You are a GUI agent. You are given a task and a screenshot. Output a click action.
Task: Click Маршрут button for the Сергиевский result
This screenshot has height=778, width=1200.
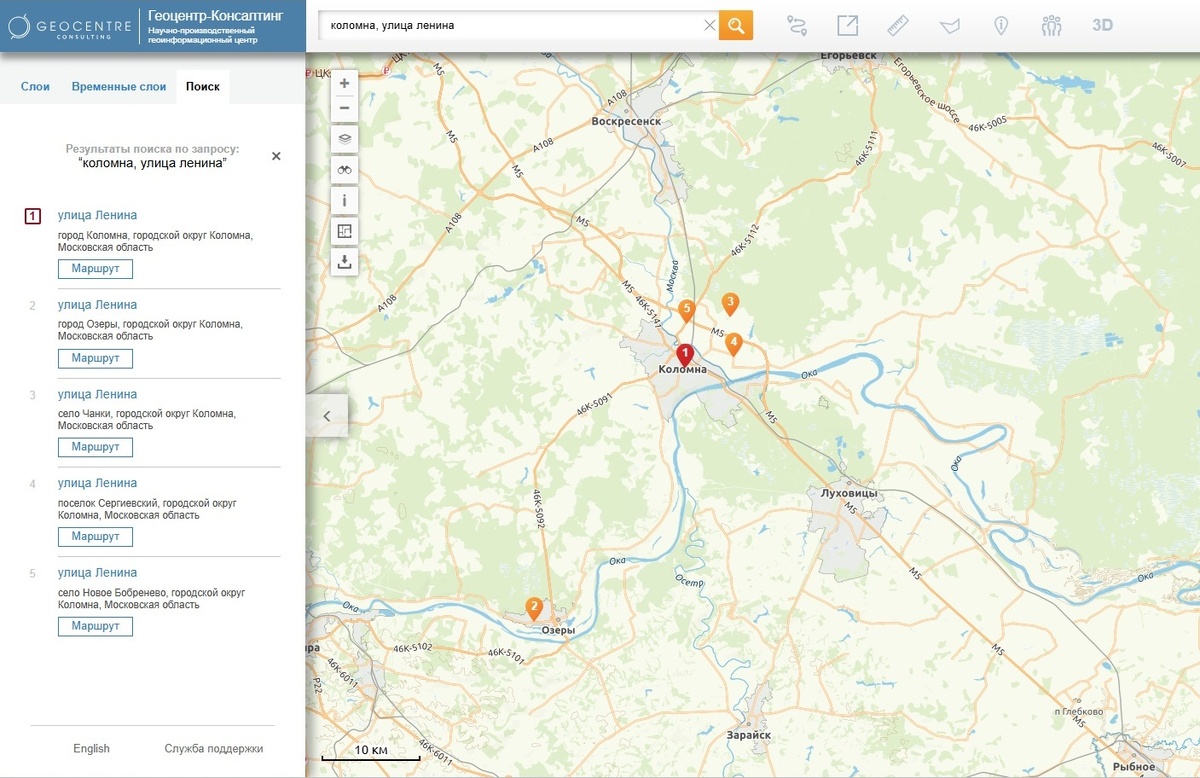[95, 537]
